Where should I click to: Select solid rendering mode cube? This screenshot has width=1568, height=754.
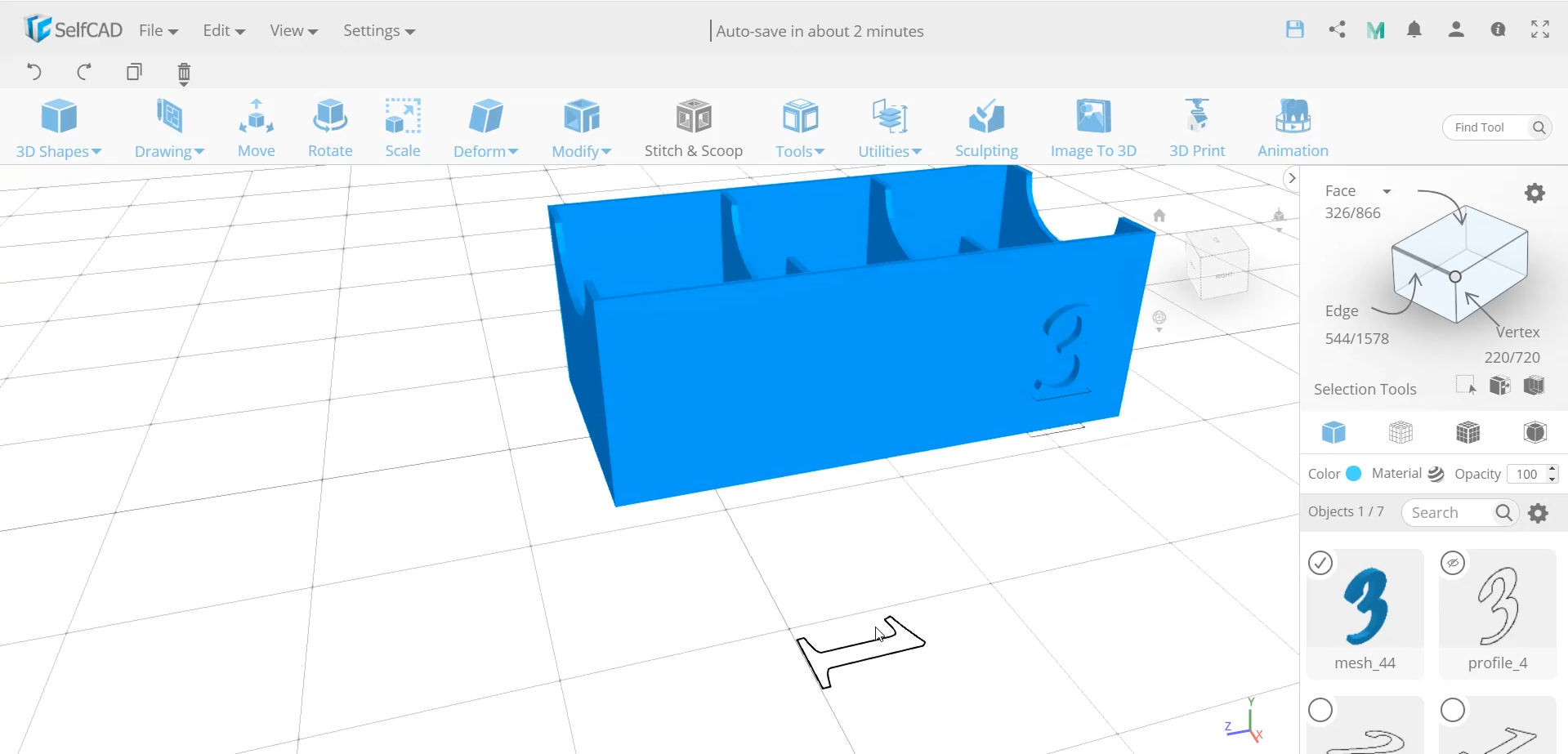click(1333, 431)
